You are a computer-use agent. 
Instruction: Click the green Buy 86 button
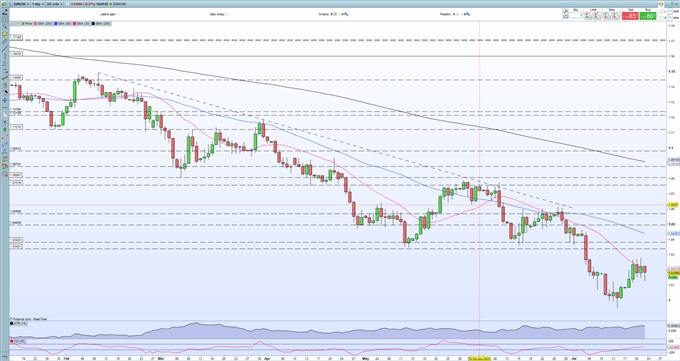click(648, 16)
